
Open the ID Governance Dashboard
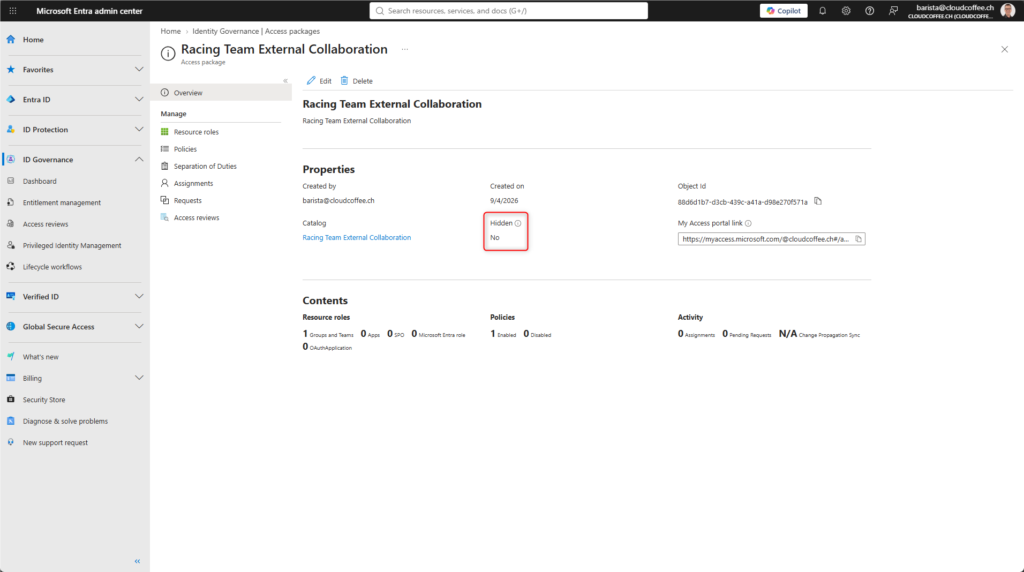(x=39, y=181)
